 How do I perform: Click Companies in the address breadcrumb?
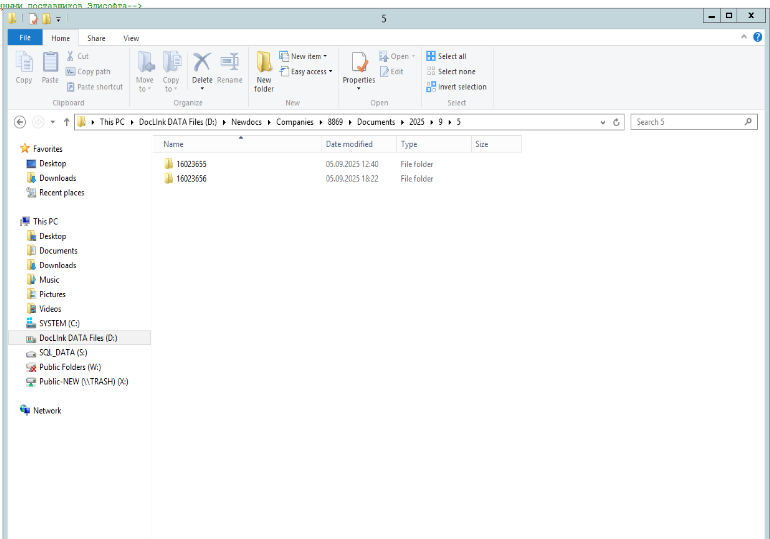[x=295, y=122]
